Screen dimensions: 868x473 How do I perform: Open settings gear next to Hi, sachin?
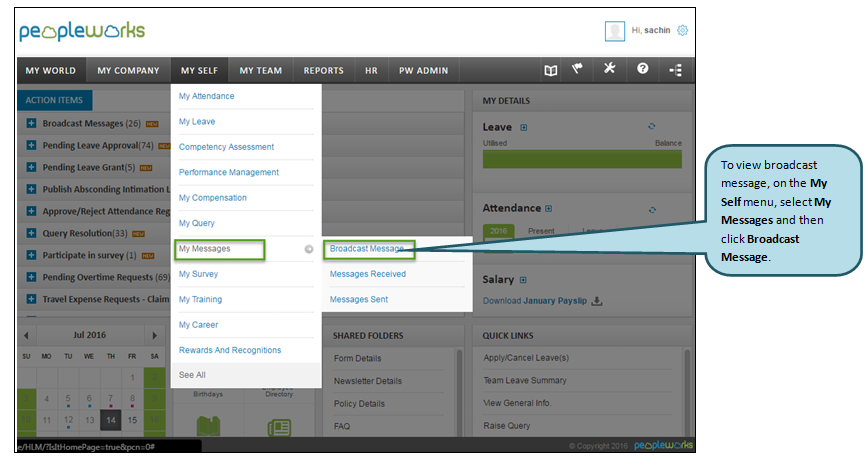(683, 30)
